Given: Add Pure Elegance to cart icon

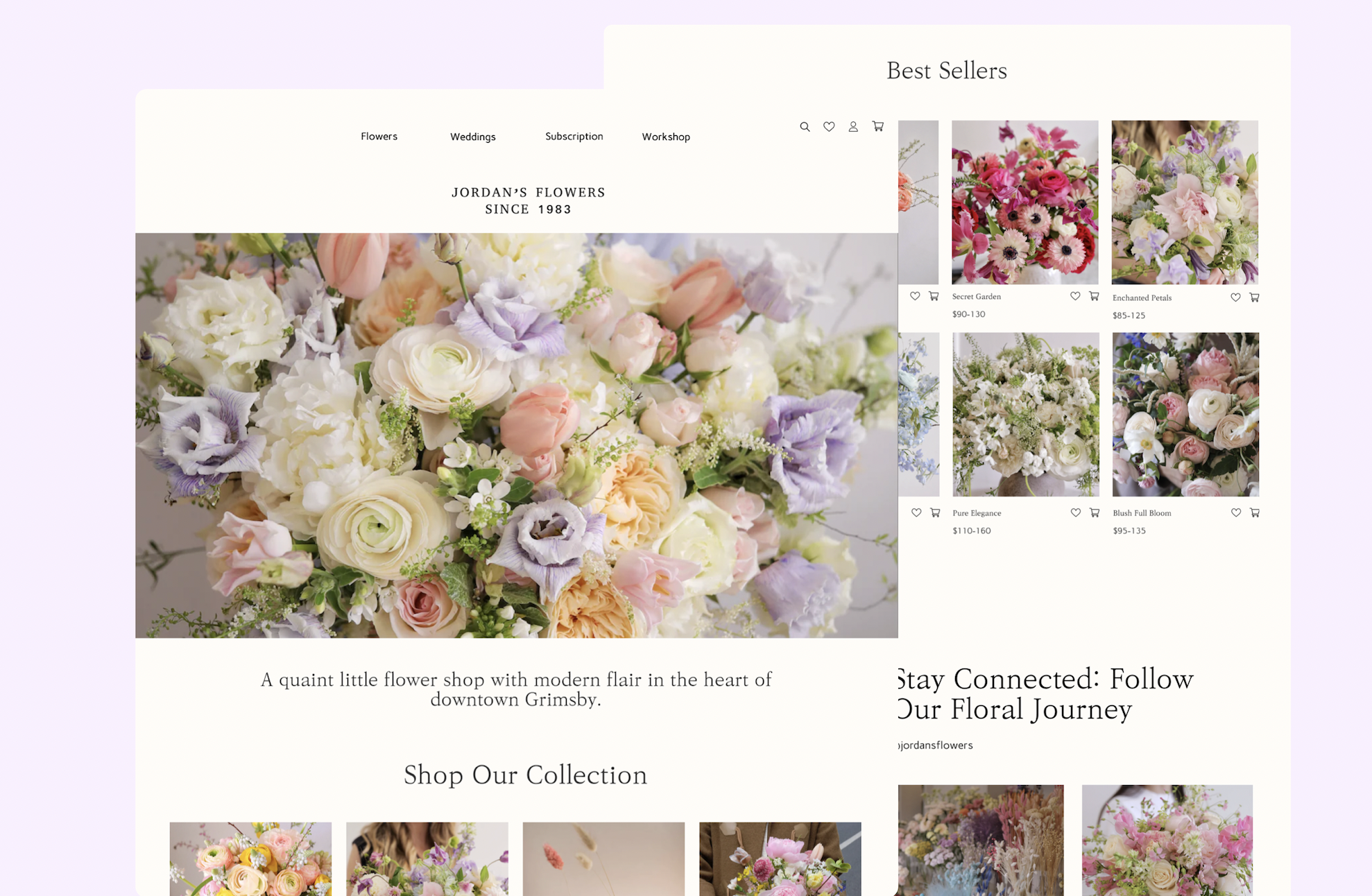Looking at the screenshot, I should 1095,512.
